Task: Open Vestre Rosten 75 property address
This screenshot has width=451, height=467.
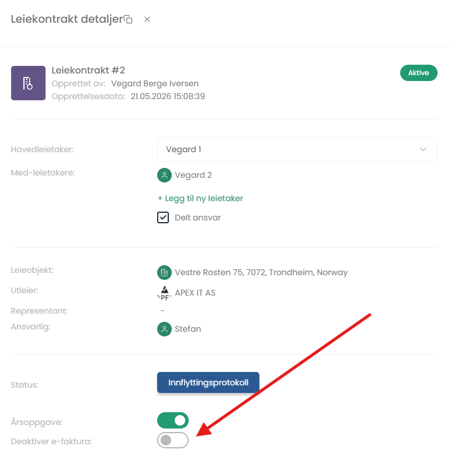Action: coord(261,273)
